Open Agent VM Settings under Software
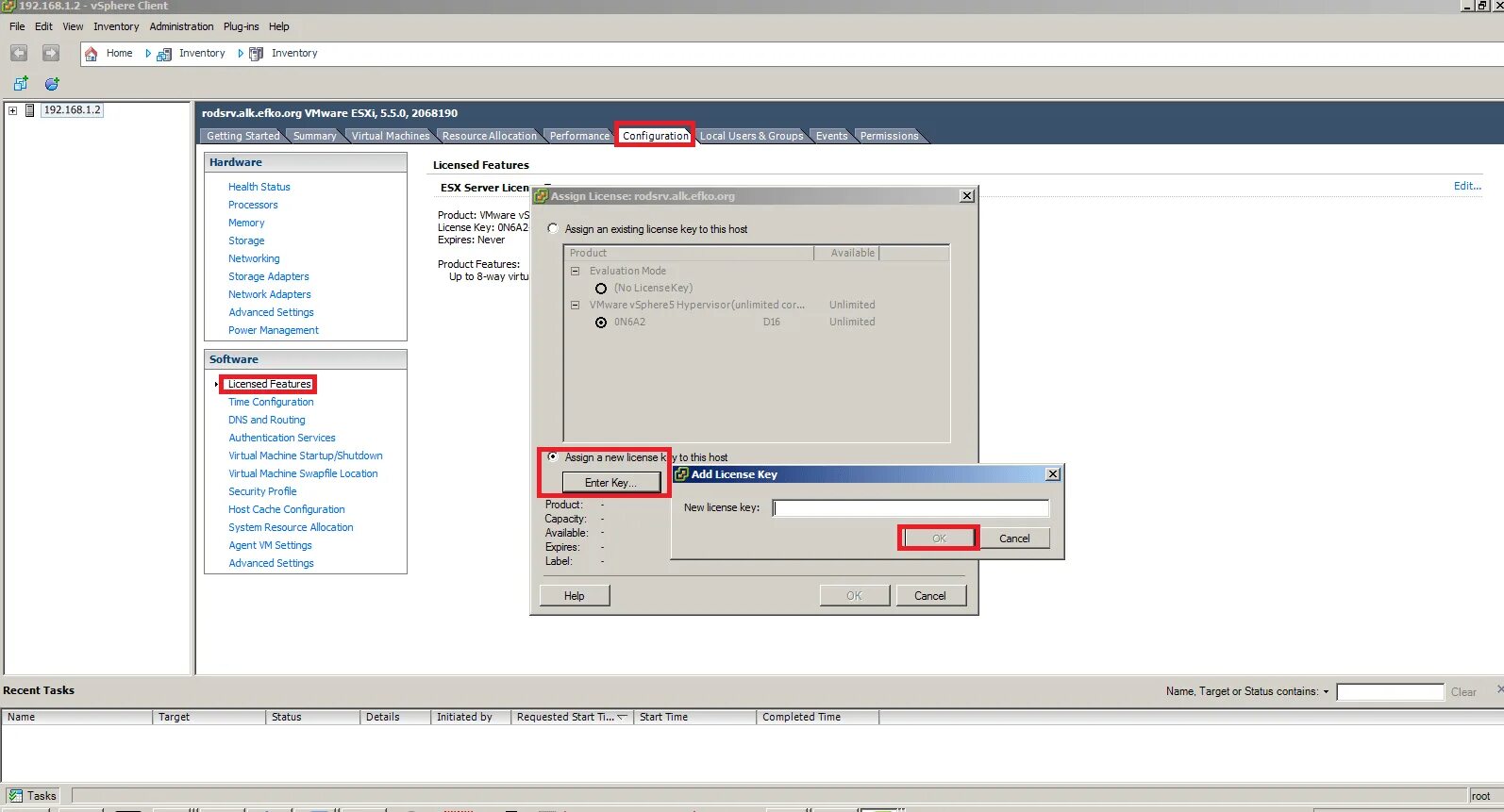Image resolution: width=1504 pixels, height=812 pixels. coord(270,545)
